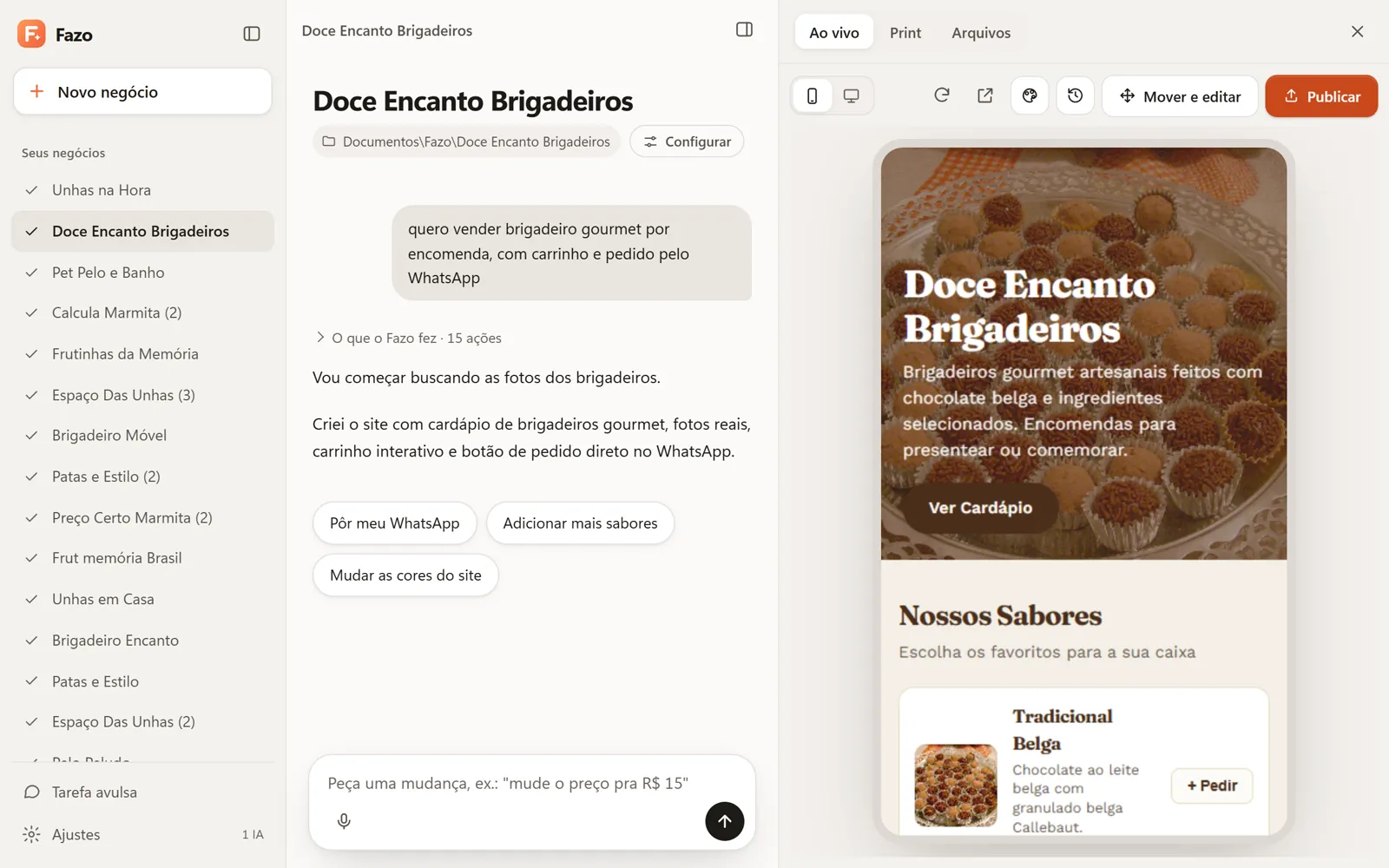
Task: Click + Pedir on Tradicional Belga
Action: [x=1212, y=786]
